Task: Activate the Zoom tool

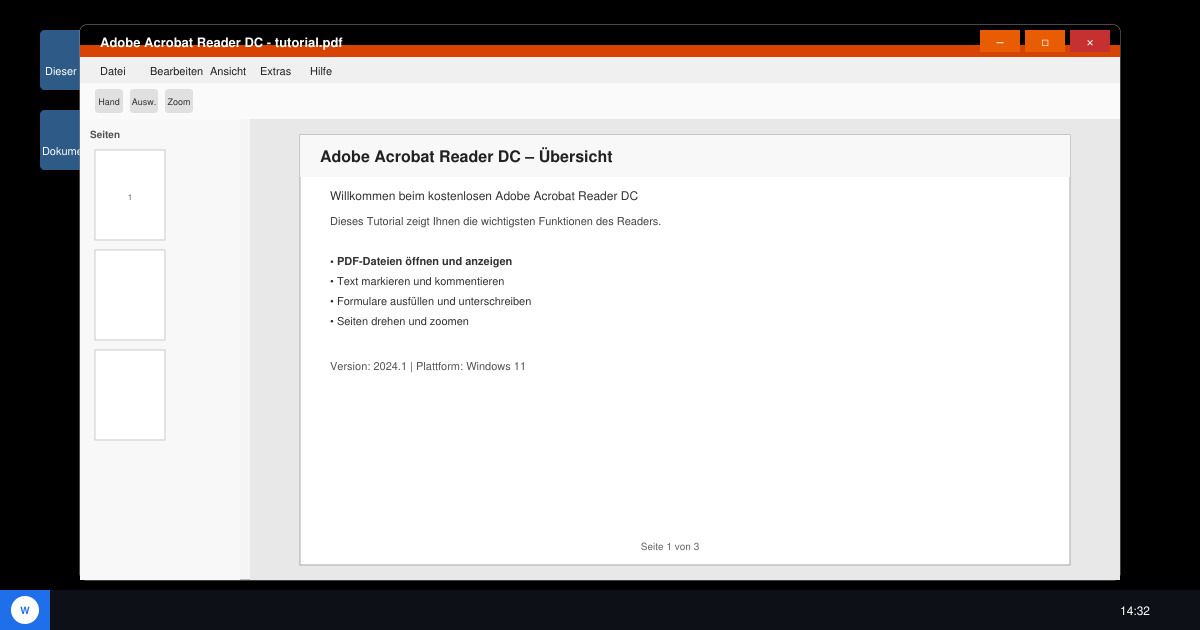Action: click(179, 101)
